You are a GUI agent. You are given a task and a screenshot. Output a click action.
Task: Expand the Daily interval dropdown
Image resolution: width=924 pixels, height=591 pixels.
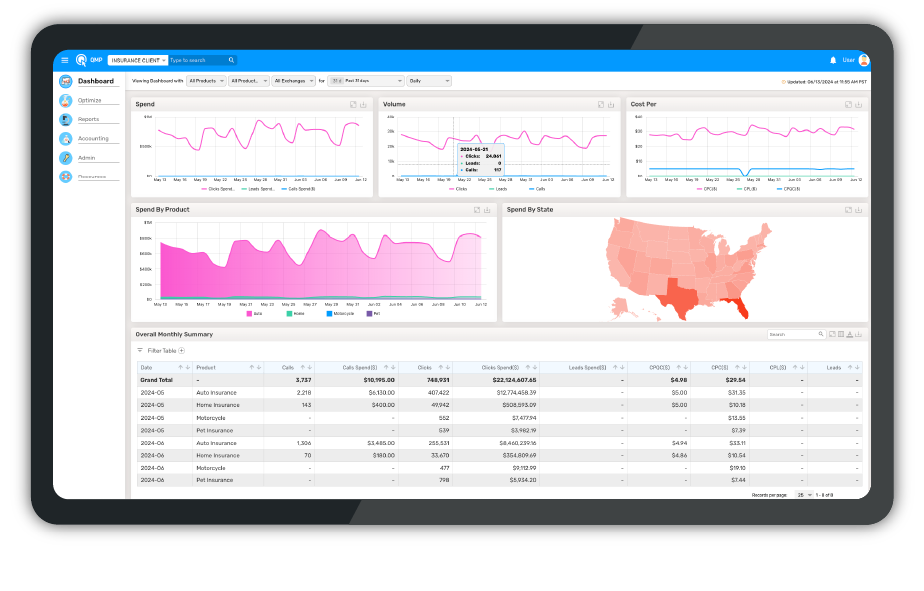coord(430,80)
